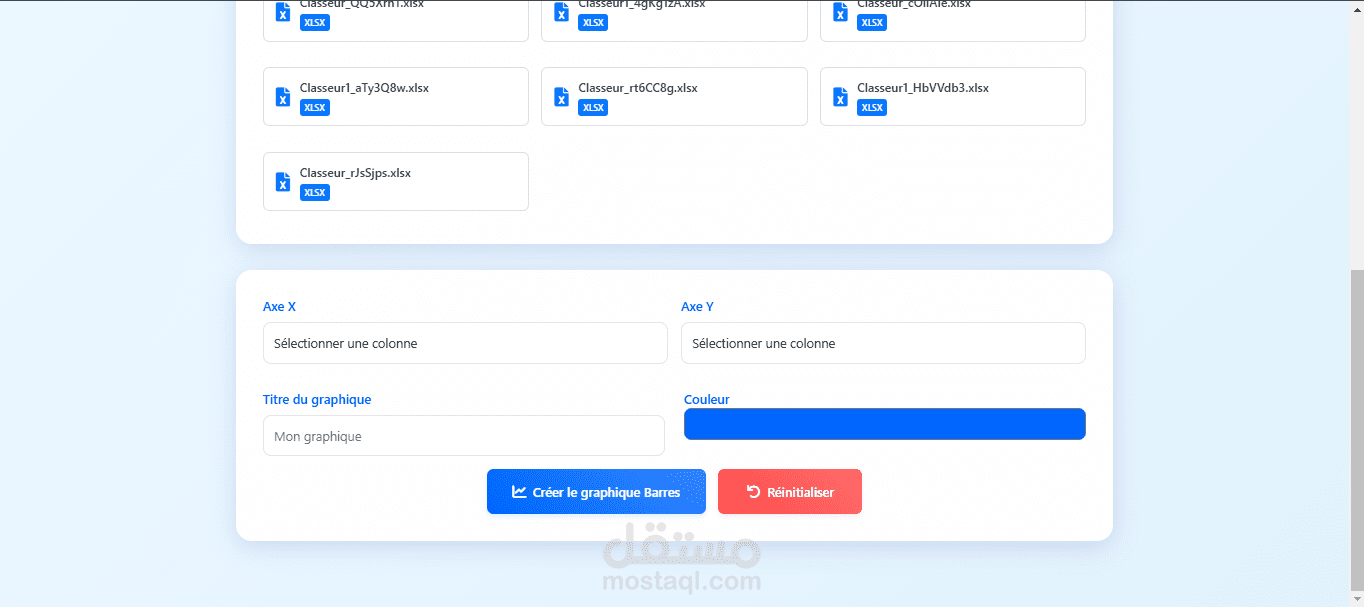Select the file name Classeur1_HbVVdb3.xlsx
Image resolution: width=1364 pixels, height=607 pixels.
click(x=923, y=88)
